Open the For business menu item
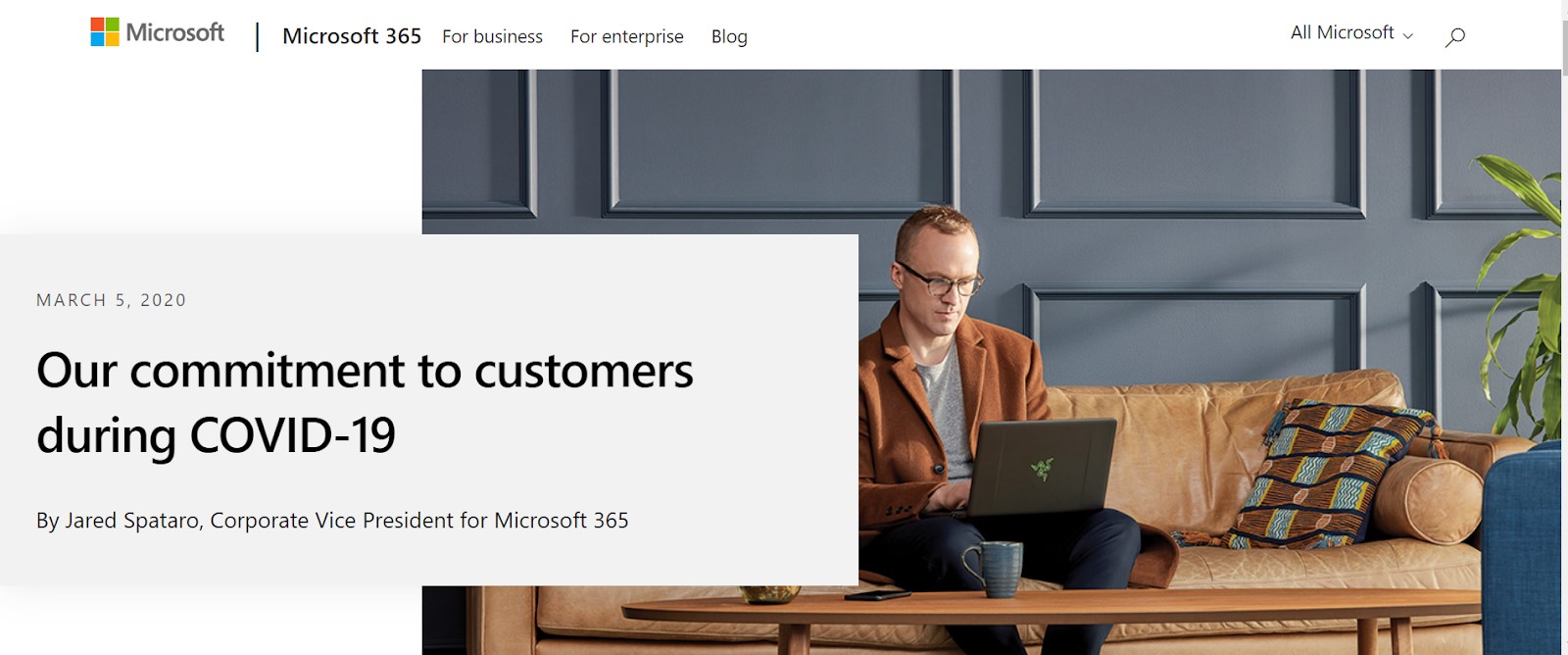The image size is (1568, 655). pos(492,36)
